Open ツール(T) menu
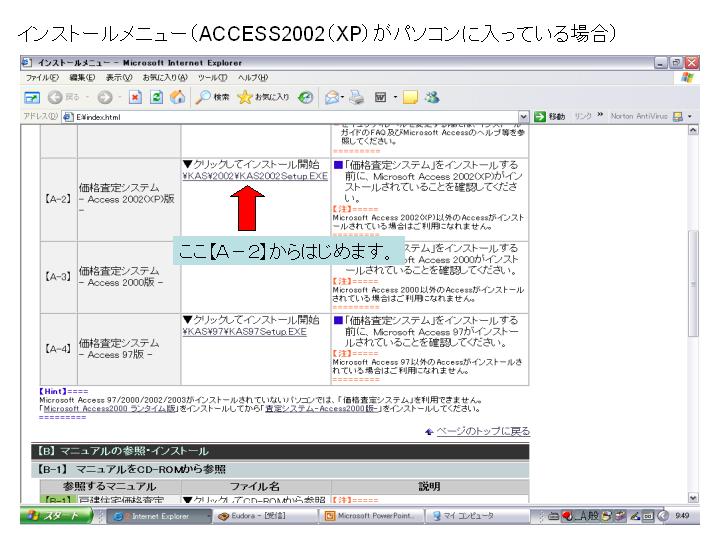Image resolution: width=720 pixels, height=540 pixels. 213,78
